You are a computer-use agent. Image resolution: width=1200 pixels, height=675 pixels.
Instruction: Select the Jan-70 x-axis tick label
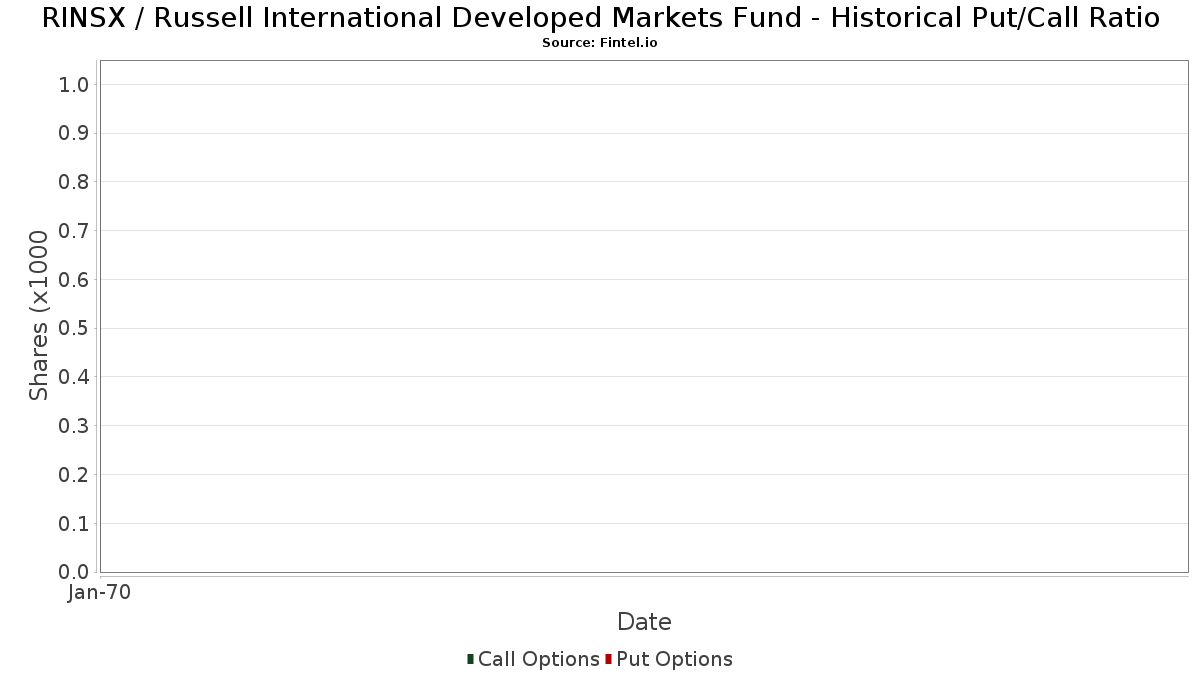(99, 592)
